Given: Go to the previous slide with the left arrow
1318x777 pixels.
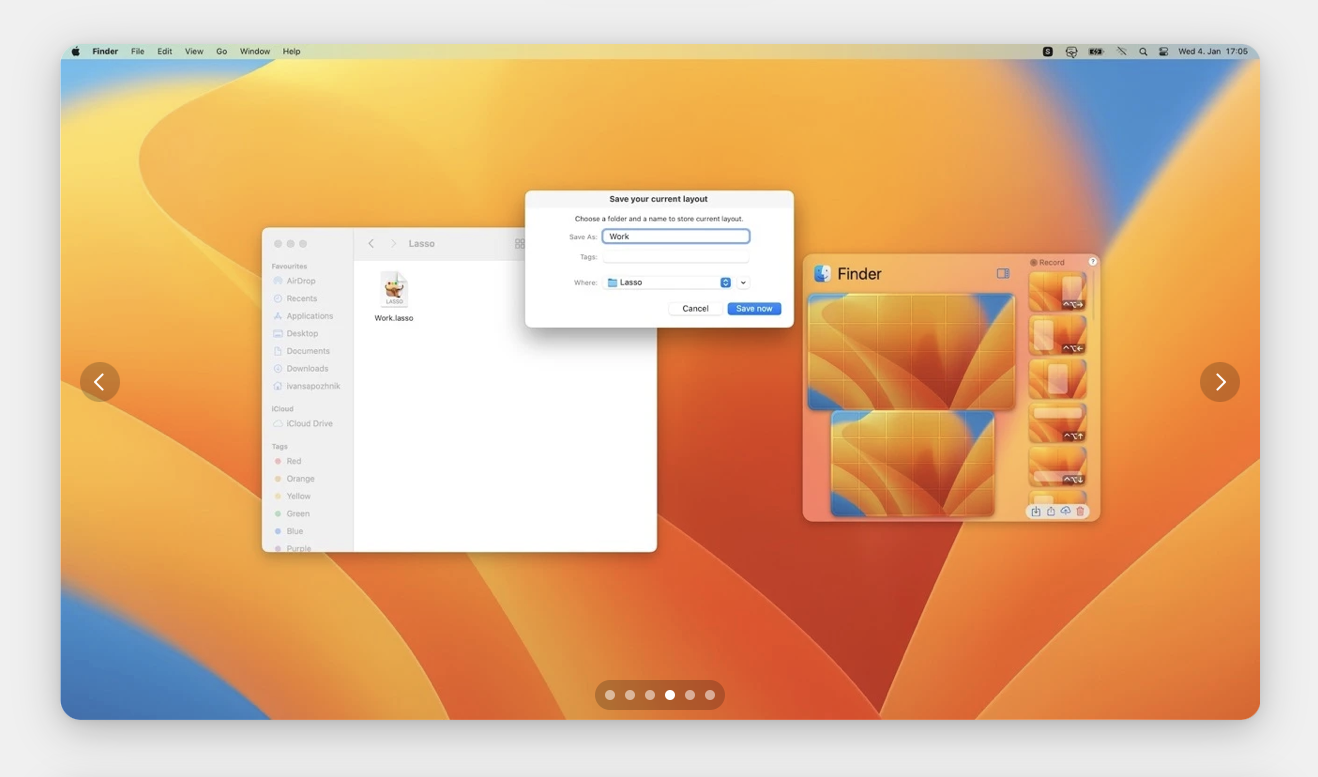Looking at the screenshot, I should pyautogui.click(x=99, y=382).
